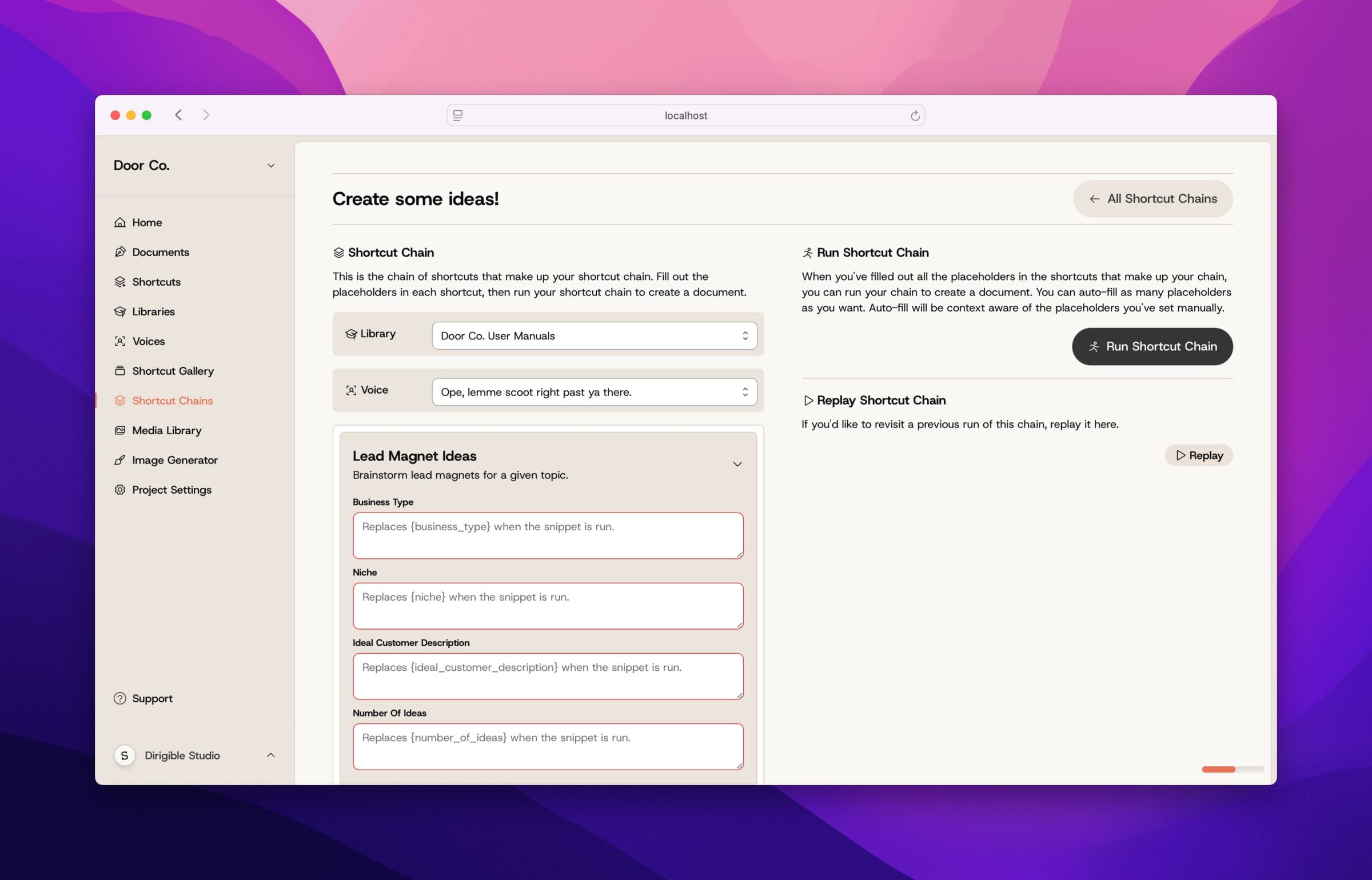Focus the Niche text field
This screenshot has height=880, width=1372.
548,606
